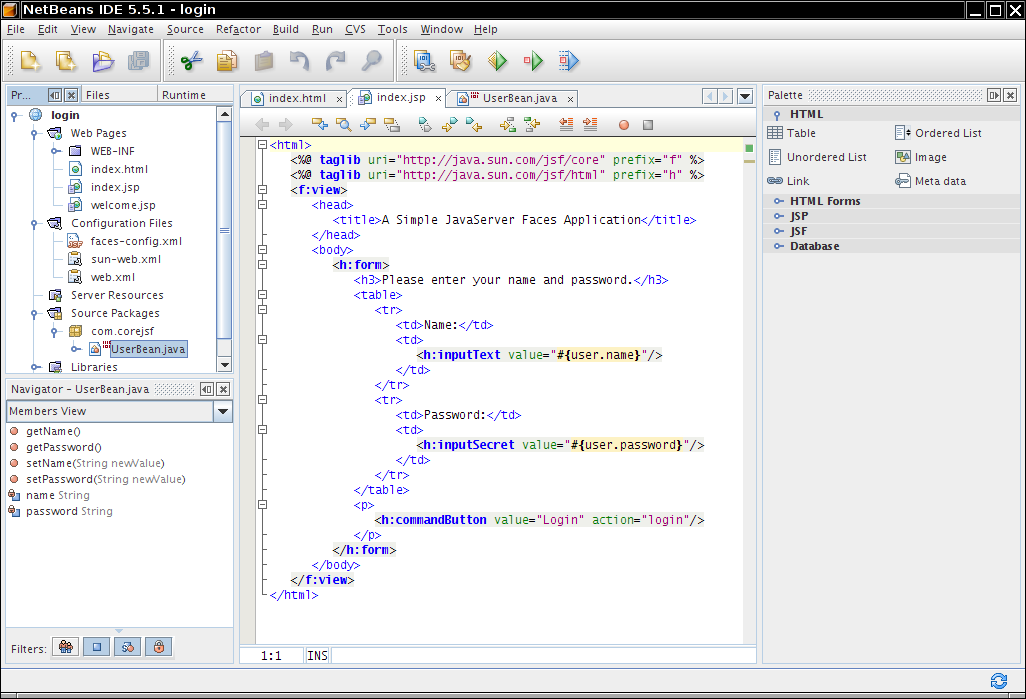Open the CVS menu

coord(355,29)
